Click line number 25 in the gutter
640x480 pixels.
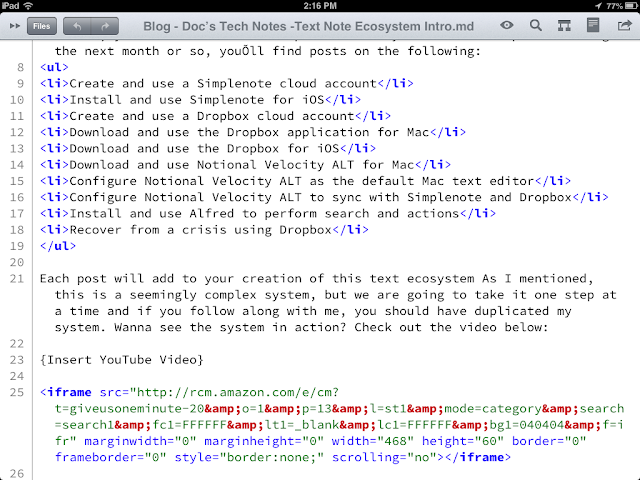[x=17, y=393]
